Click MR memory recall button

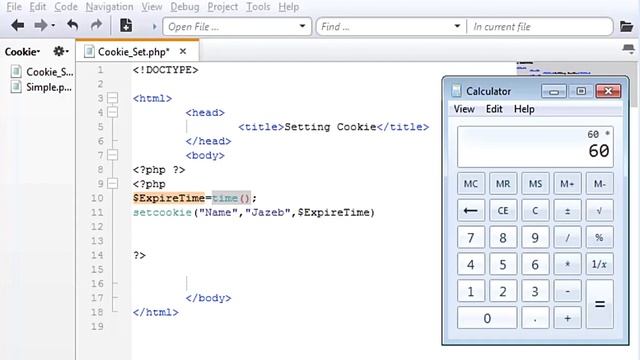pos(503,184)
